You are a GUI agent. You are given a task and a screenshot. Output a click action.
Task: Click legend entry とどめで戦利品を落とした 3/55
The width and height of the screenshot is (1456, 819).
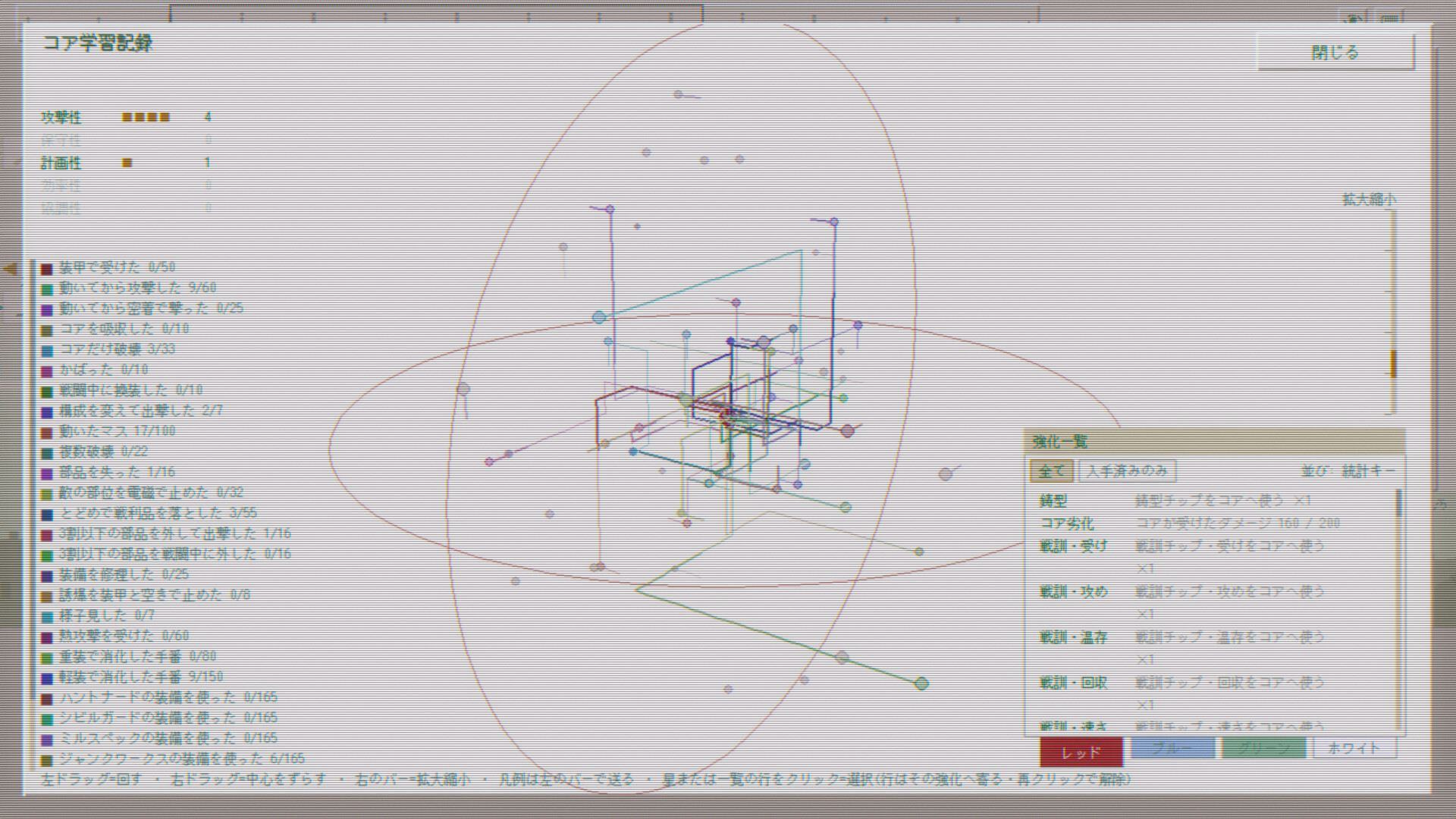149,513
